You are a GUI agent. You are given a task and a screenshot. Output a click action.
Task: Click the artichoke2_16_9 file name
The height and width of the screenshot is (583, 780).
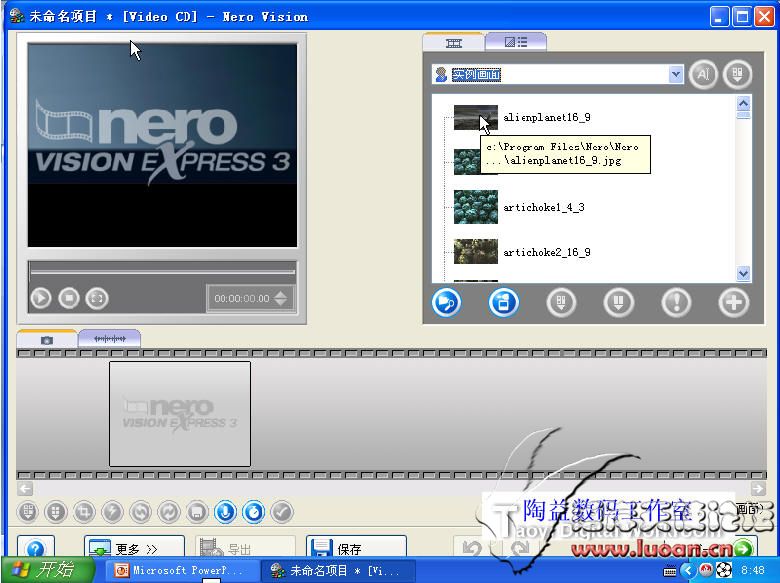[x=547, y=252]
